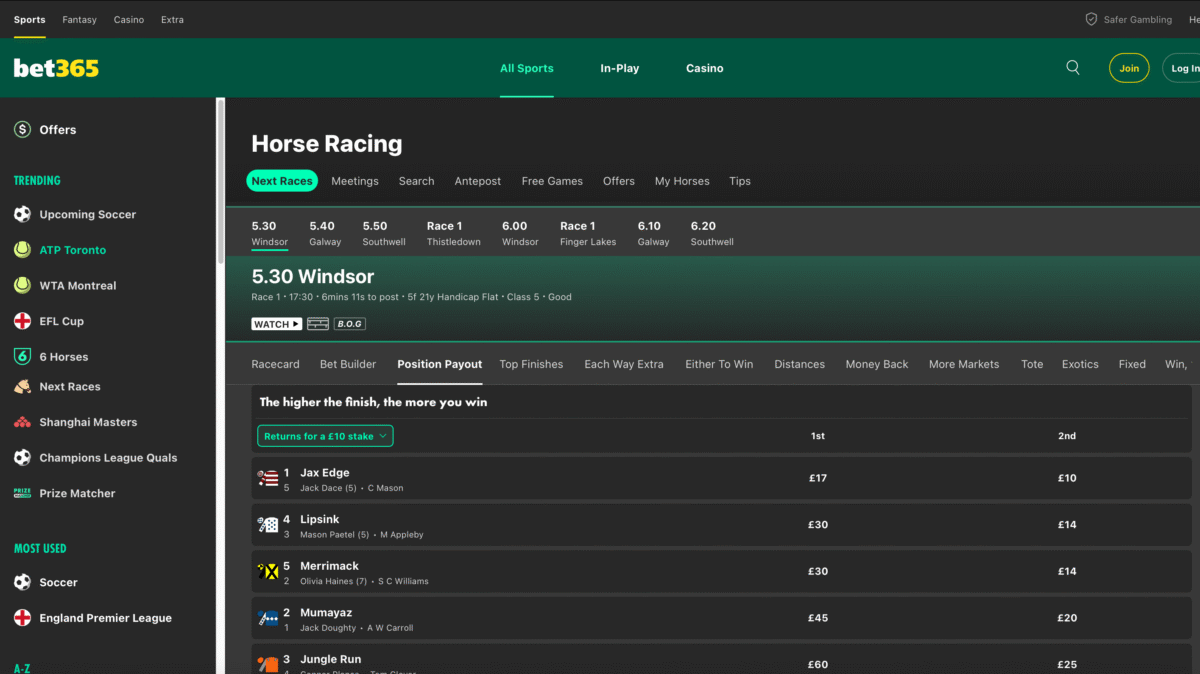Open Casino in main header

(x=705, y=68)
